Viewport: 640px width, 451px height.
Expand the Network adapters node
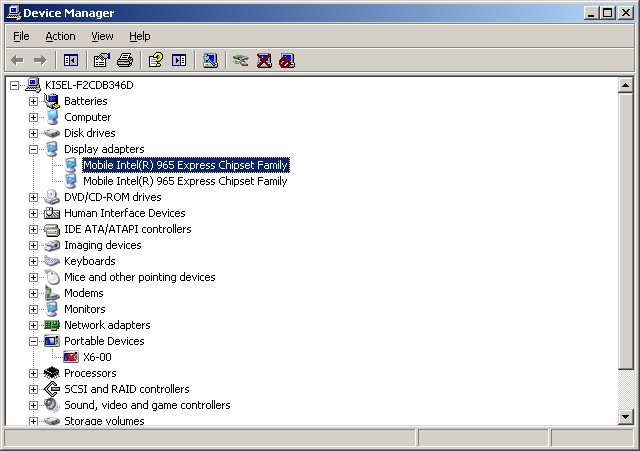(x=33, y=325)
